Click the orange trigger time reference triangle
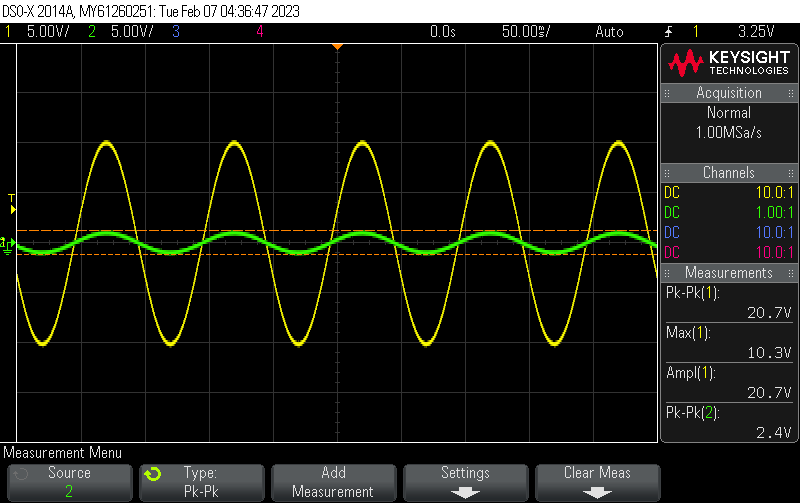 point(338,46)
